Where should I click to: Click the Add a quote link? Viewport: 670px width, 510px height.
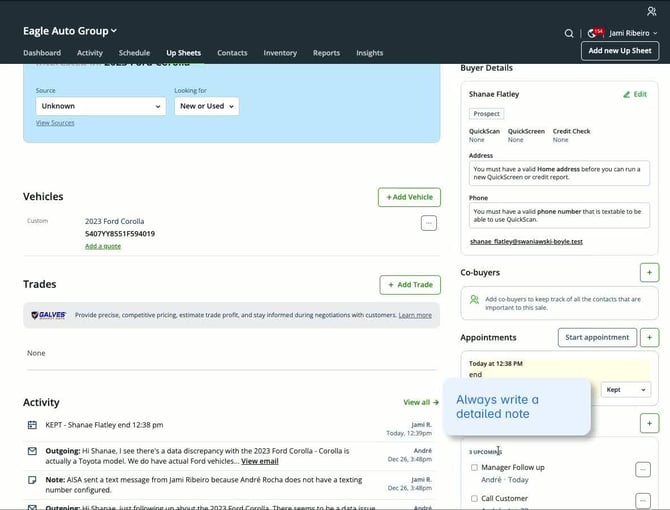(x=103, y=246)
